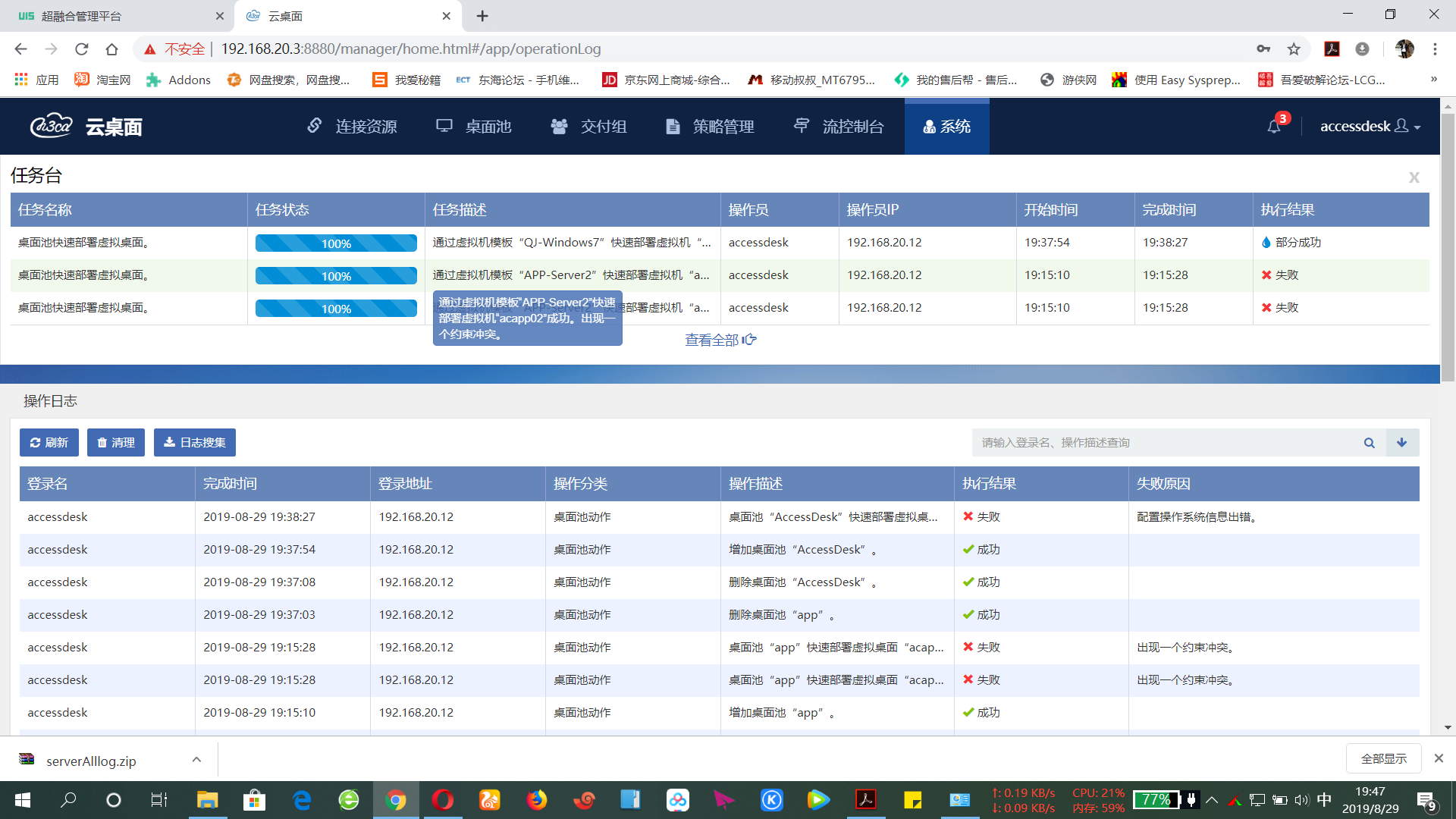The width and height of the screenshot is (1456, 819).
Task: Expand hidden bookmarks overflow chevron
Action: pyautogui.click(x=1433, y=80)
